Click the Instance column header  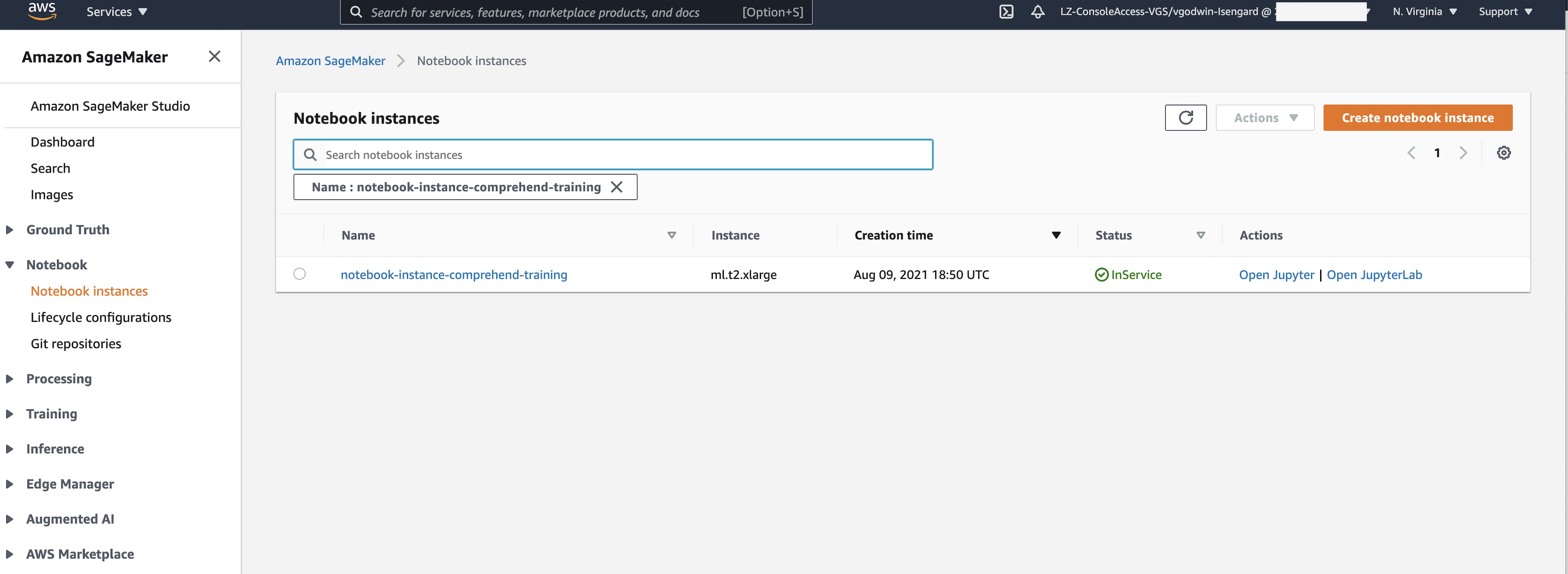(x=735, y=235)
